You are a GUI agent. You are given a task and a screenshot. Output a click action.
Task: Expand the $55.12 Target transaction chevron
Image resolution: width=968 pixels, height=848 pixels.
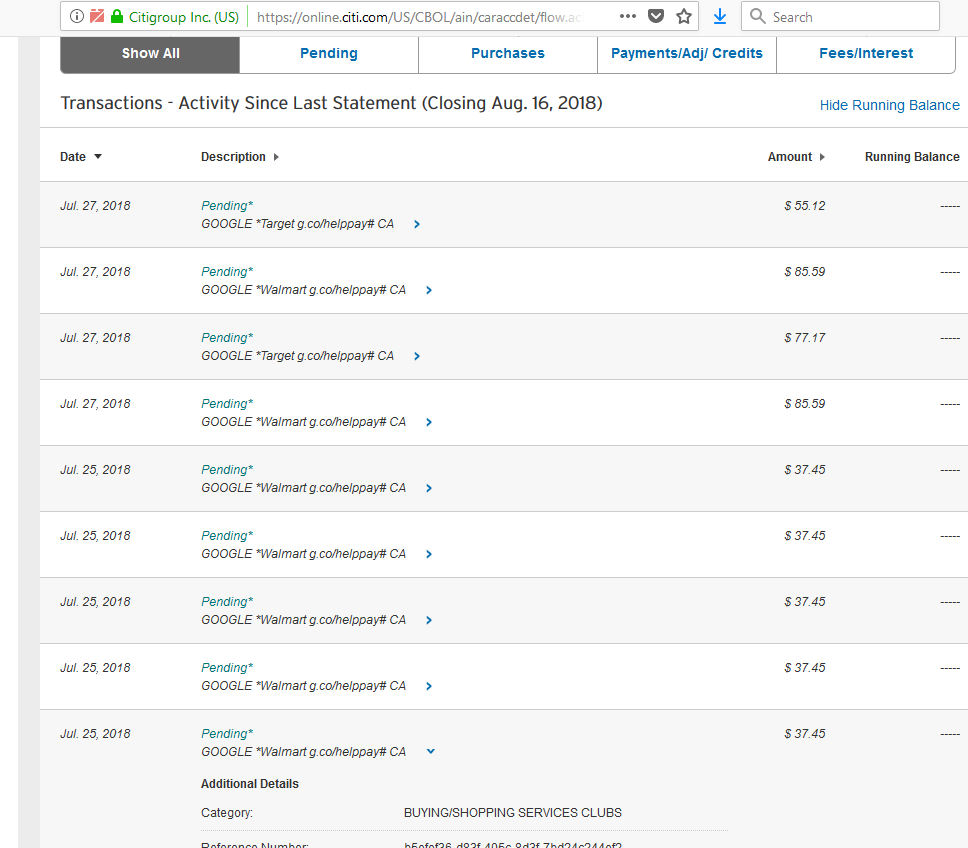[x=417, y=224]
